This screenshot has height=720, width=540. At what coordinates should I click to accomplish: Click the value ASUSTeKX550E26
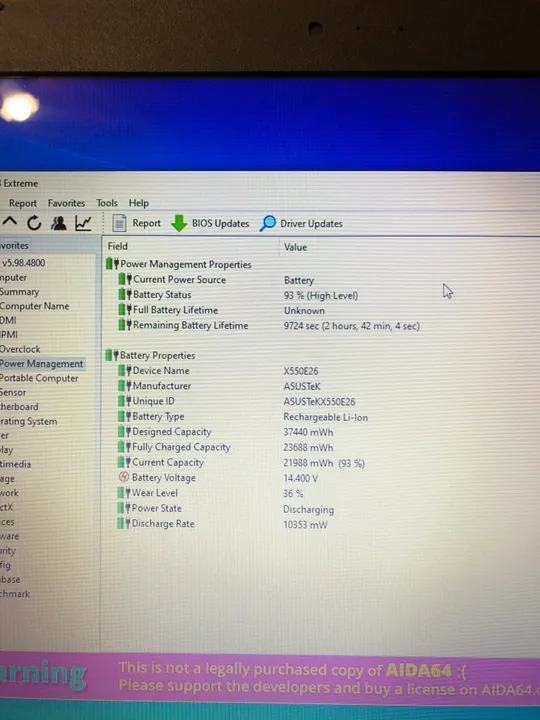coord(319,401)
